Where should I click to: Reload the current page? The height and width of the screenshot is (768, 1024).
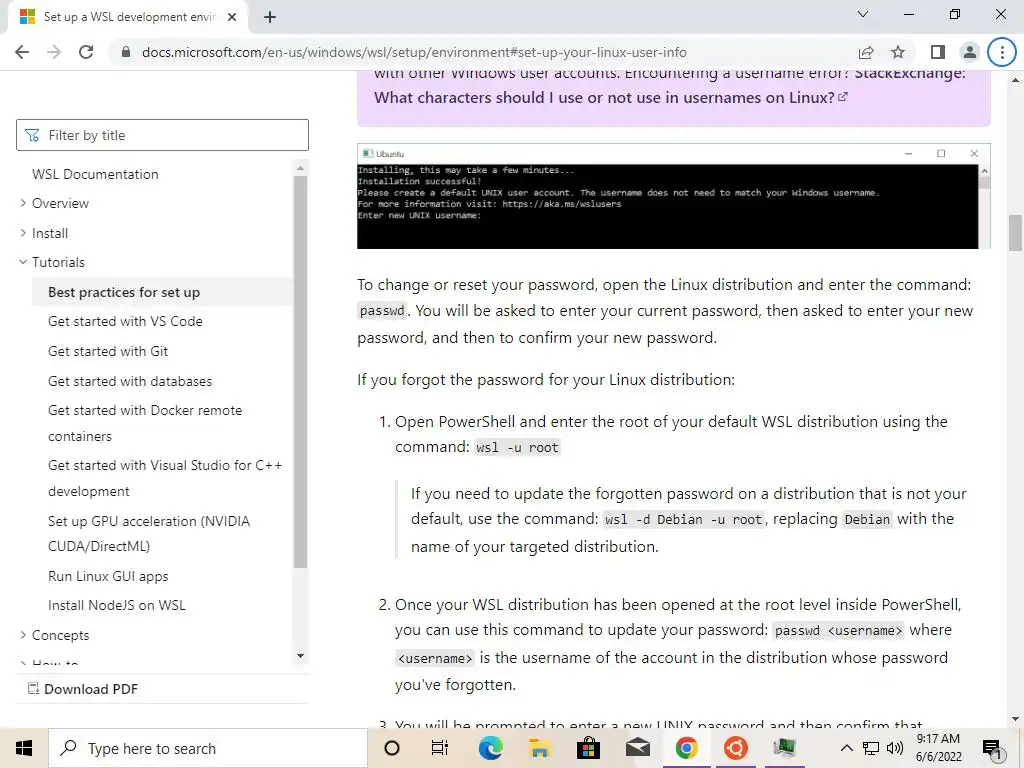(x=86, y=52)
